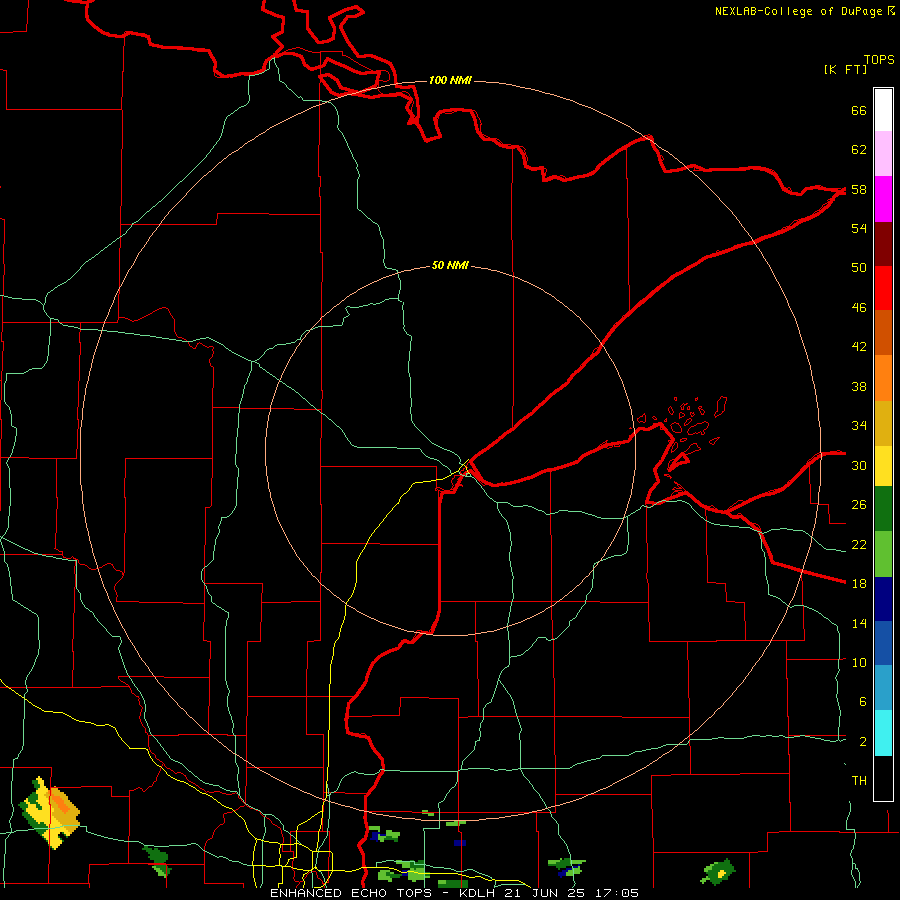This screenshot has height=900, width=900.
Task: Click the 6 legend value
Action: (863, 702)
